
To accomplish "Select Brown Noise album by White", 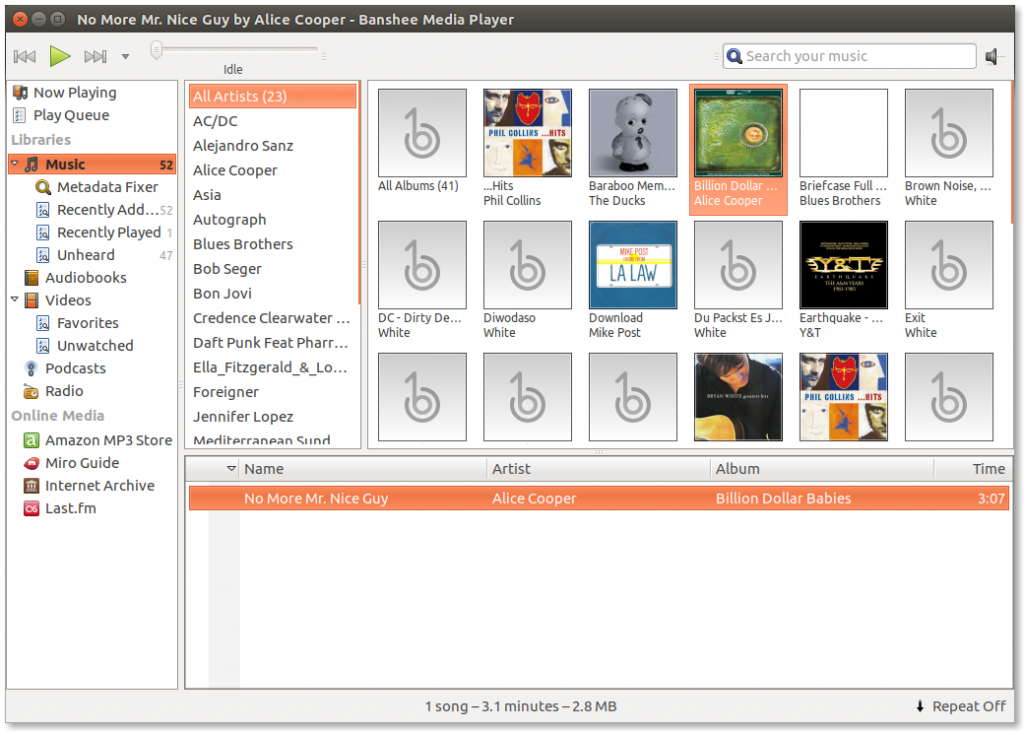I will click(949, 133).
